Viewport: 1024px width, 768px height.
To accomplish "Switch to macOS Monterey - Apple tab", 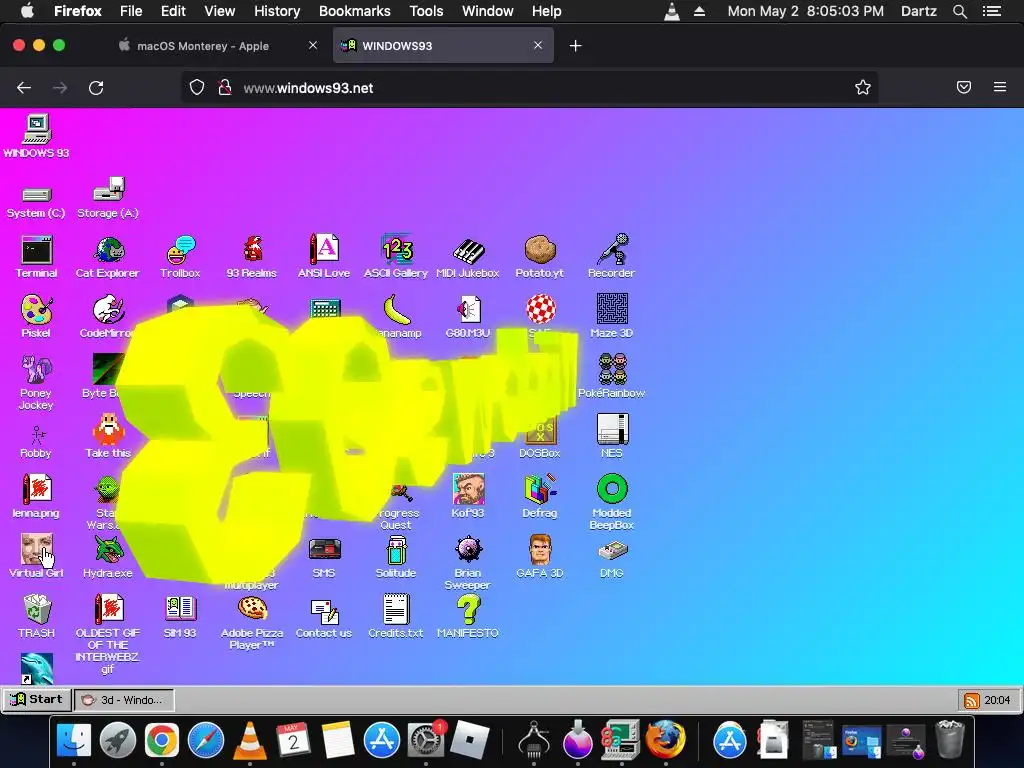I will 202,46.
